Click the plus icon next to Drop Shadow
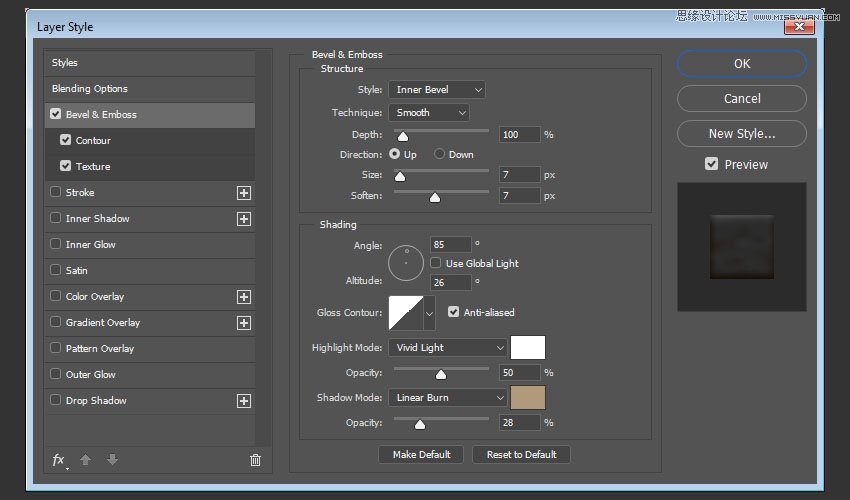Viewport: 850px width, 500px height. click(243, 401)
